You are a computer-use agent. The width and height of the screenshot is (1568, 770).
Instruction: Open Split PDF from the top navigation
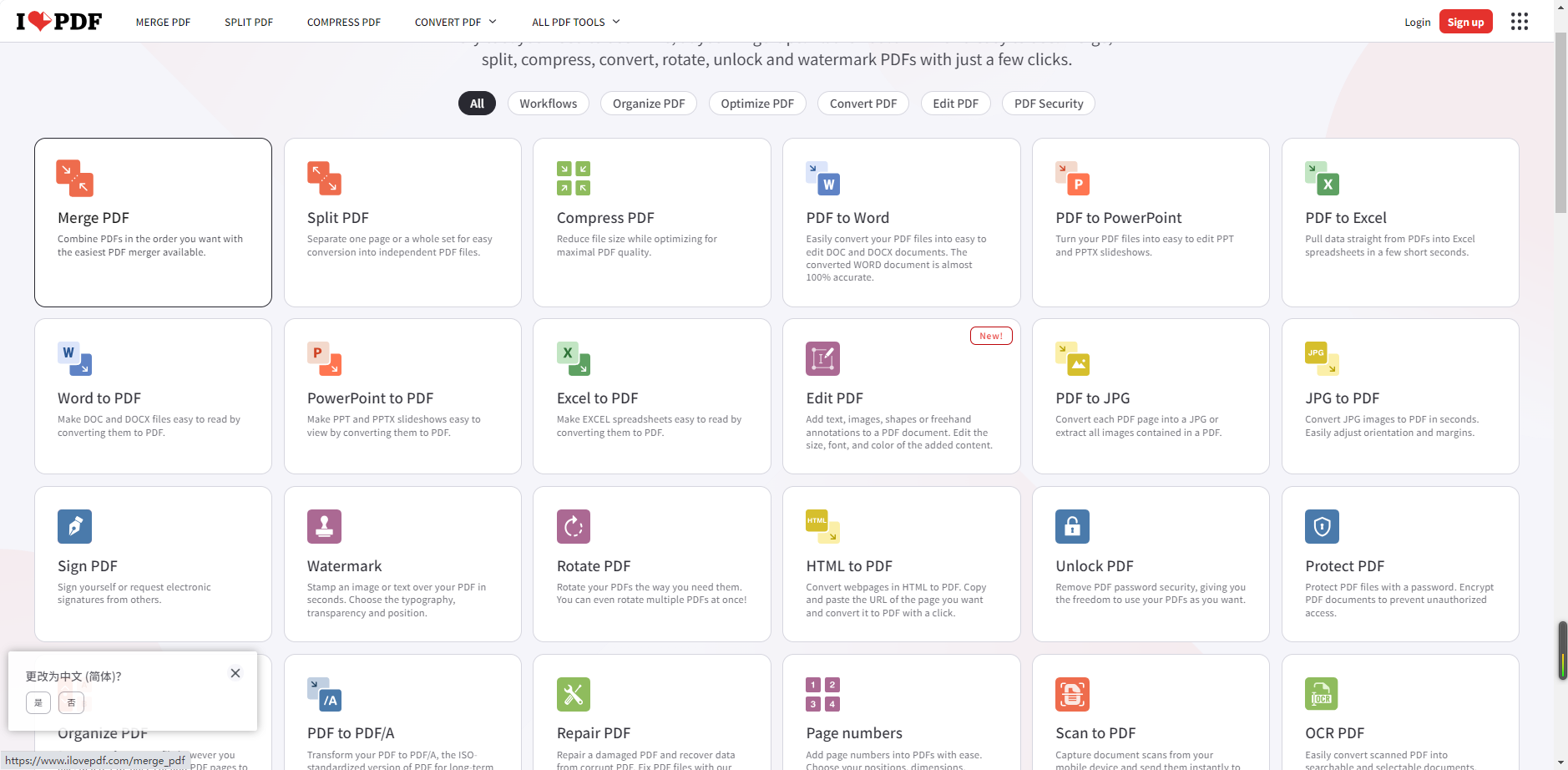click(x=249, y=22)
